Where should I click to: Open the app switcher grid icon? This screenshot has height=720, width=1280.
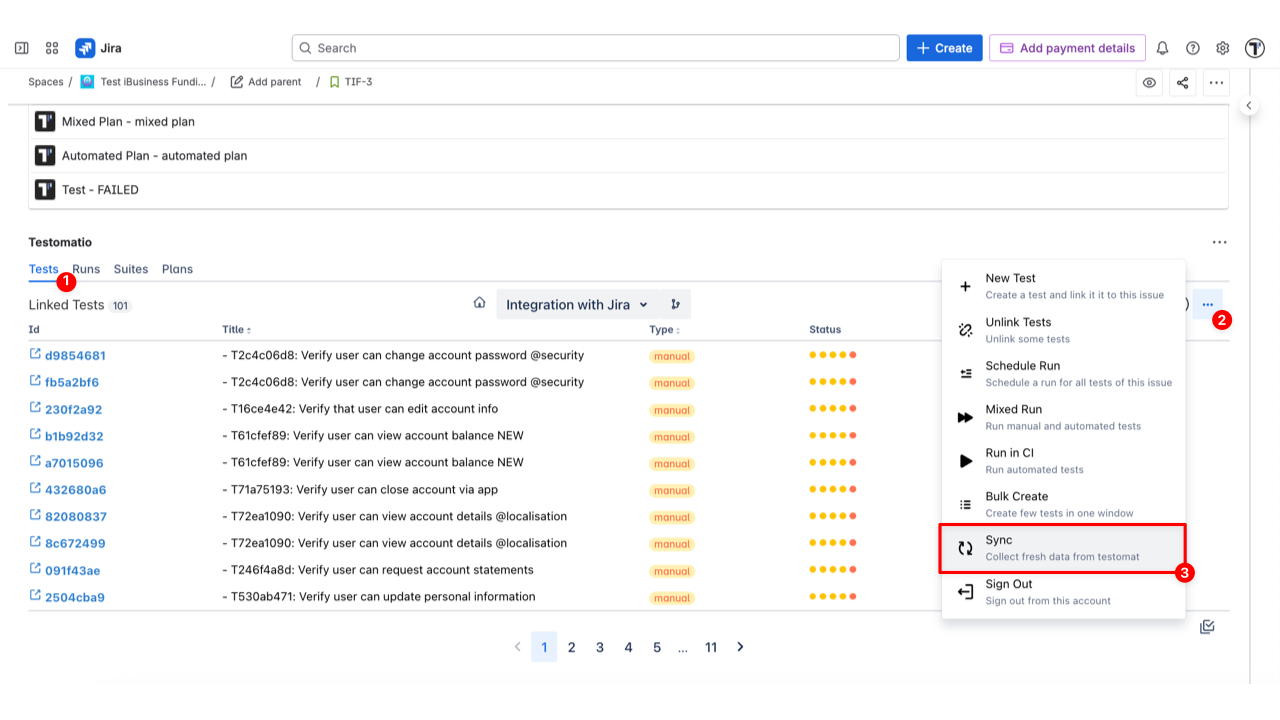[x=52, y=48]
